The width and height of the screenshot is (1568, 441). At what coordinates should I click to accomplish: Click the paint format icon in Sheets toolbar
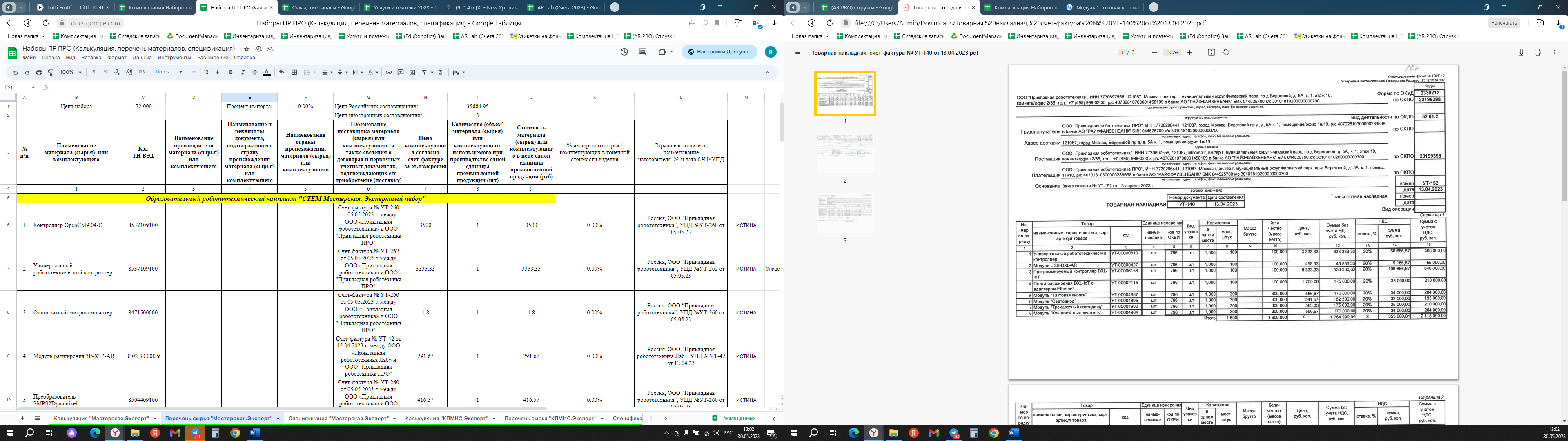[x=51, y=73]
